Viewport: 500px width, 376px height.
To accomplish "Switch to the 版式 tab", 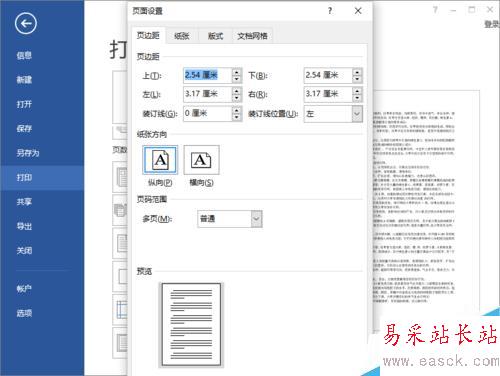I will (x=215, y=36).
